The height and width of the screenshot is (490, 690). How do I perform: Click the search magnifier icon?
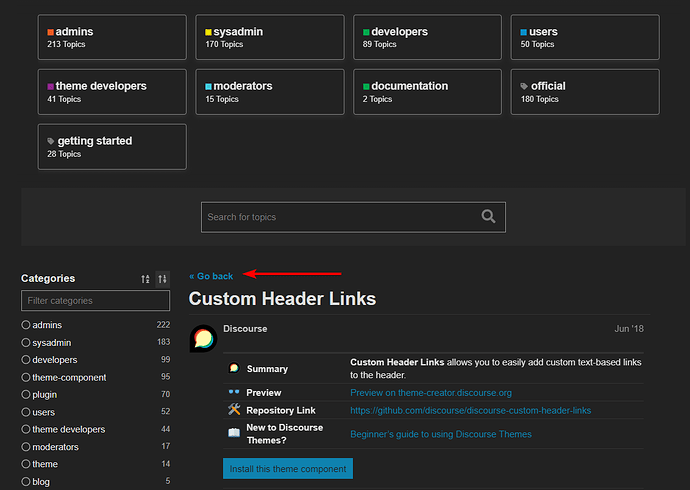tap(488, 216)
